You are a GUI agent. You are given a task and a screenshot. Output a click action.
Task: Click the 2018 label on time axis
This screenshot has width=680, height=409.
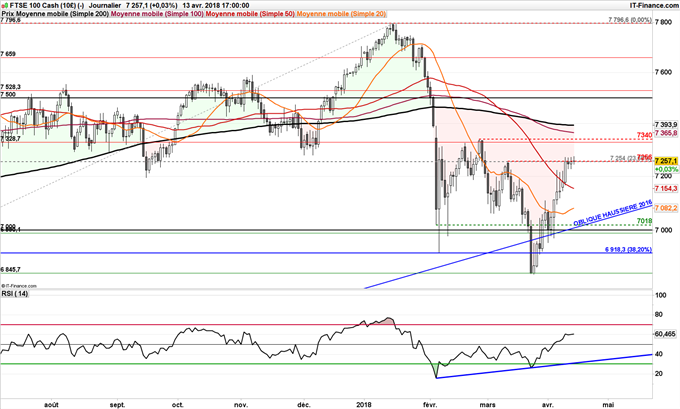click(365, 405)
